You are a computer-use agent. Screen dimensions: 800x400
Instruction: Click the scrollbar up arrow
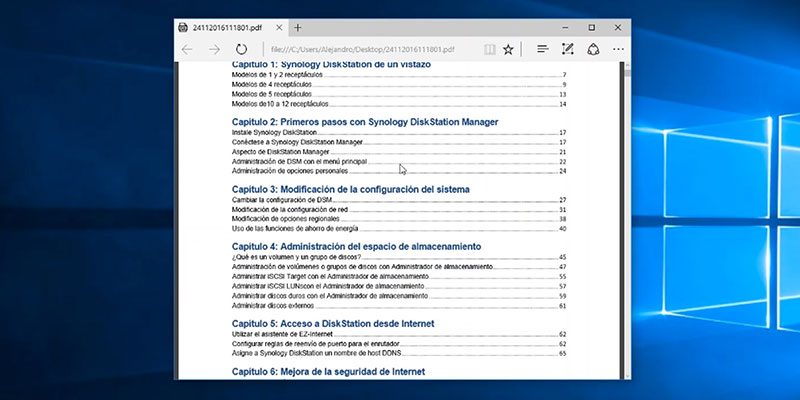(x=627, y=65)
